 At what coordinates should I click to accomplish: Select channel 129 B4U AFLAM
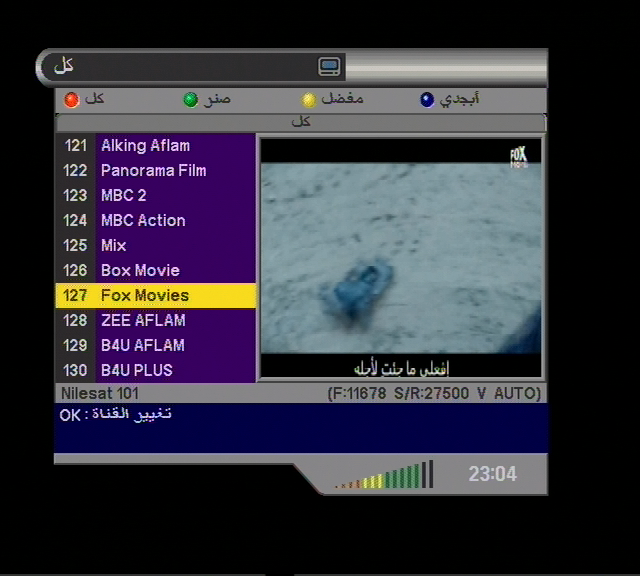click(x=156, y=345)
